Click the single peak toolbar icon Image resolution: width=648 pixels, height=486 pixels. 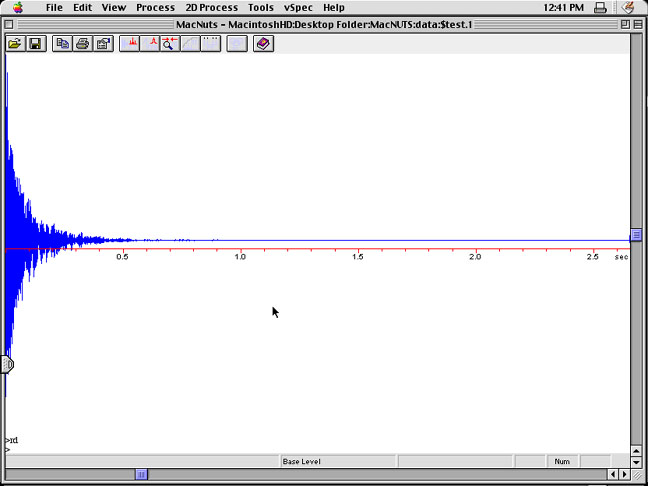(x=151, y=44)
